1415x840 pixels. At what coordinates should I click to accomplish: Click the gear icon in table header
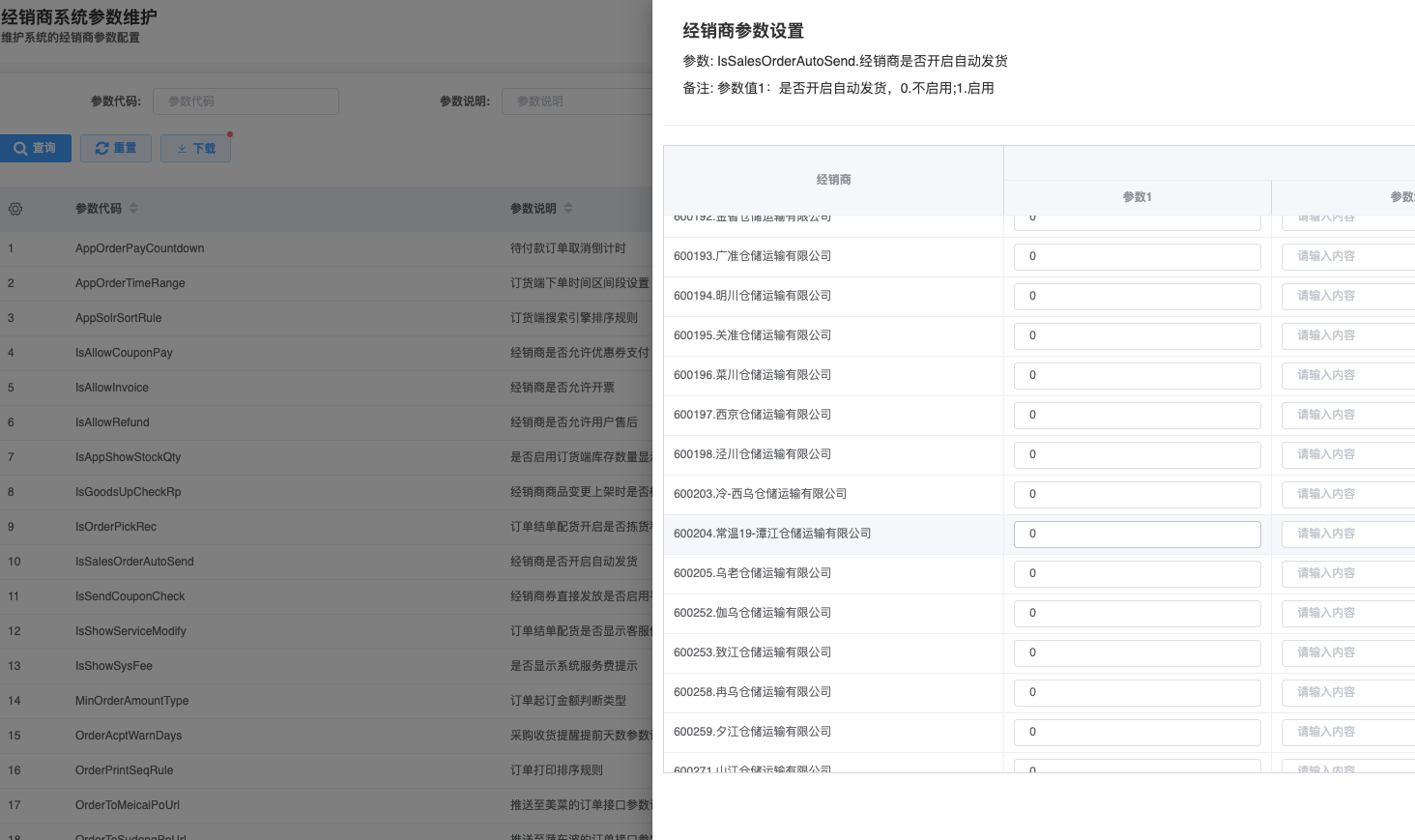pos(15,209)
